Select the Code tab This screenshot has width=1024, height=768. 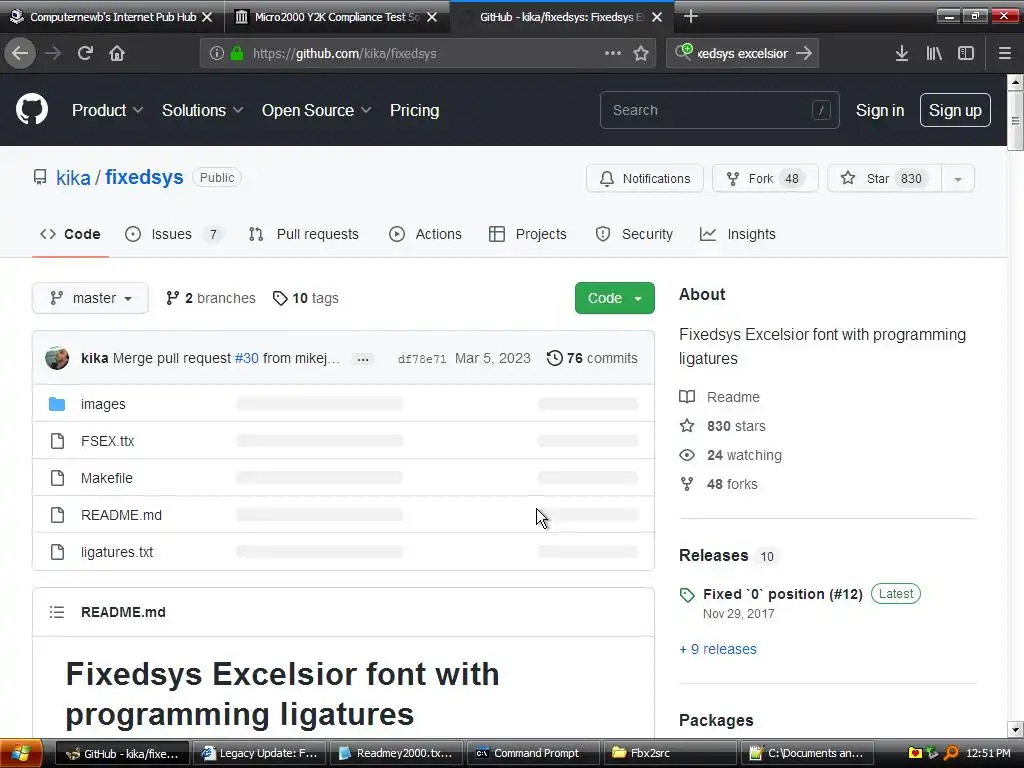(x=70, y=234)
